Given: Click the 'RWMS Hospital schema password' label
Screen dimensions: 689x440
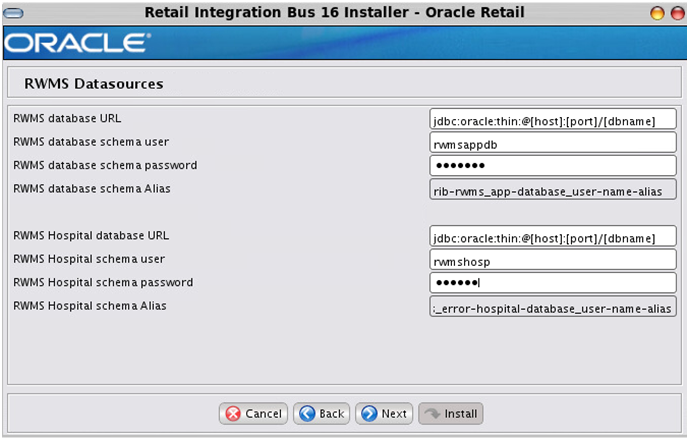Looking at the screenshot, I should point(103,282).
